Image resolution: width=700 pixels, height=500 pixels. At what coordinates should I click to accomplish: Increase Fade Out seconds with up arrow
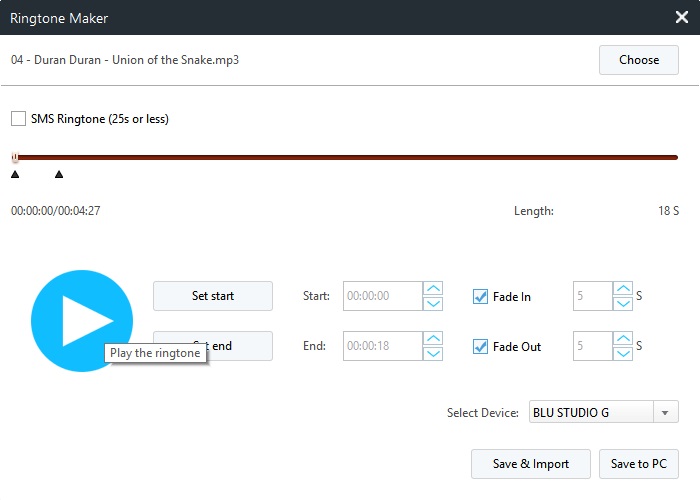click(x=622, y=340)
